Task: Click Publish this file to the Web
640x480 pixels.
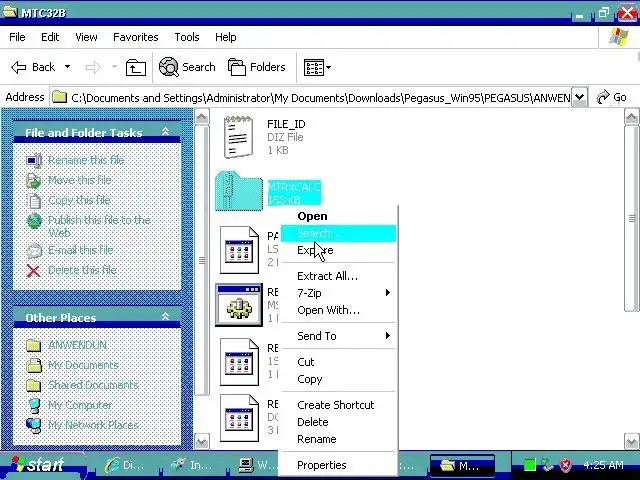Action: [x=99, y=226]
